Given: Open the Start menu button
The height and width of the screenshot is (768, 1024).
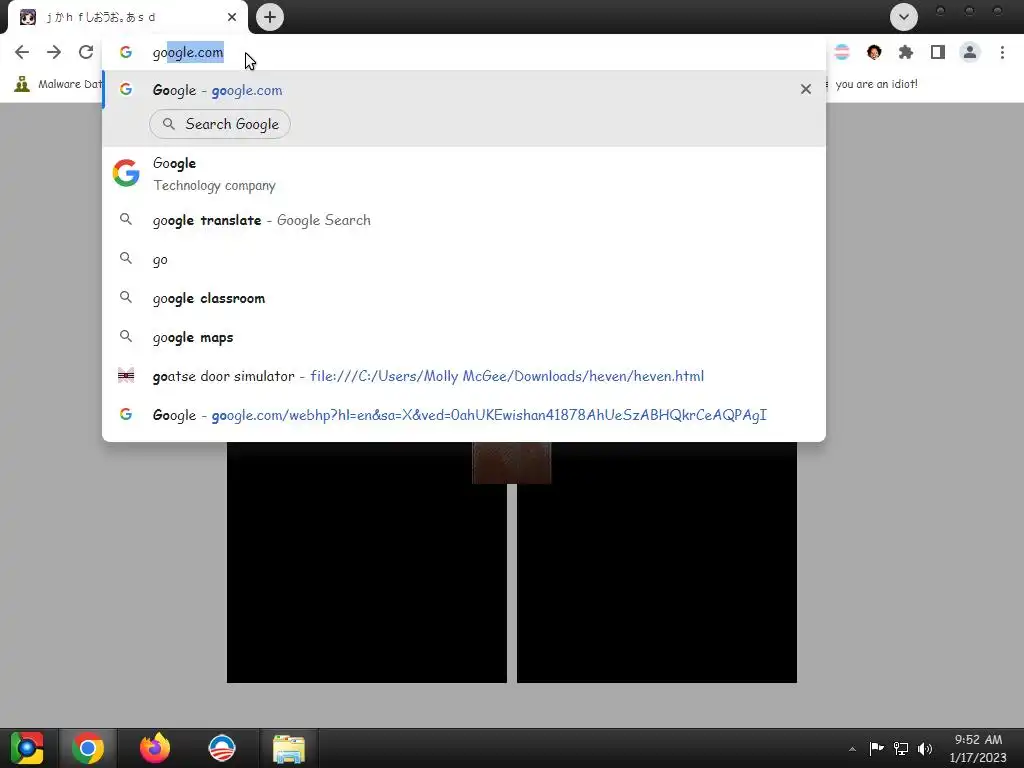Looking at the screenshot, I should [x=27, y=748].
